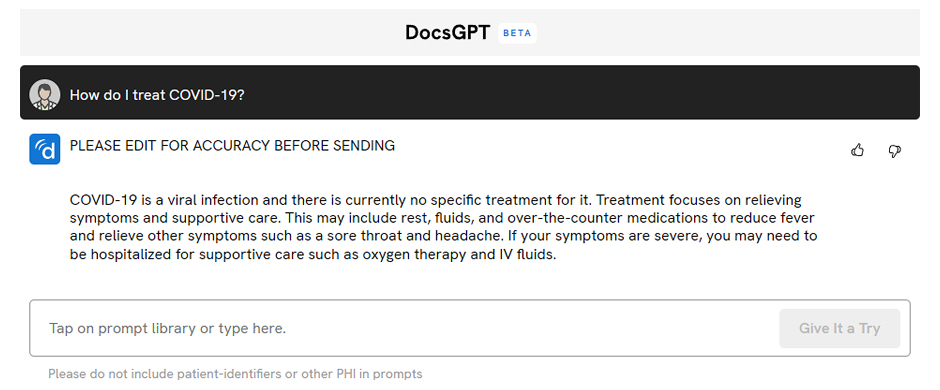Click the 'PLEASE EDIT FOR ACCURACY' heading
Viewport: 940px width, 390px height.
pyautogui.click(x=232, y=146)
